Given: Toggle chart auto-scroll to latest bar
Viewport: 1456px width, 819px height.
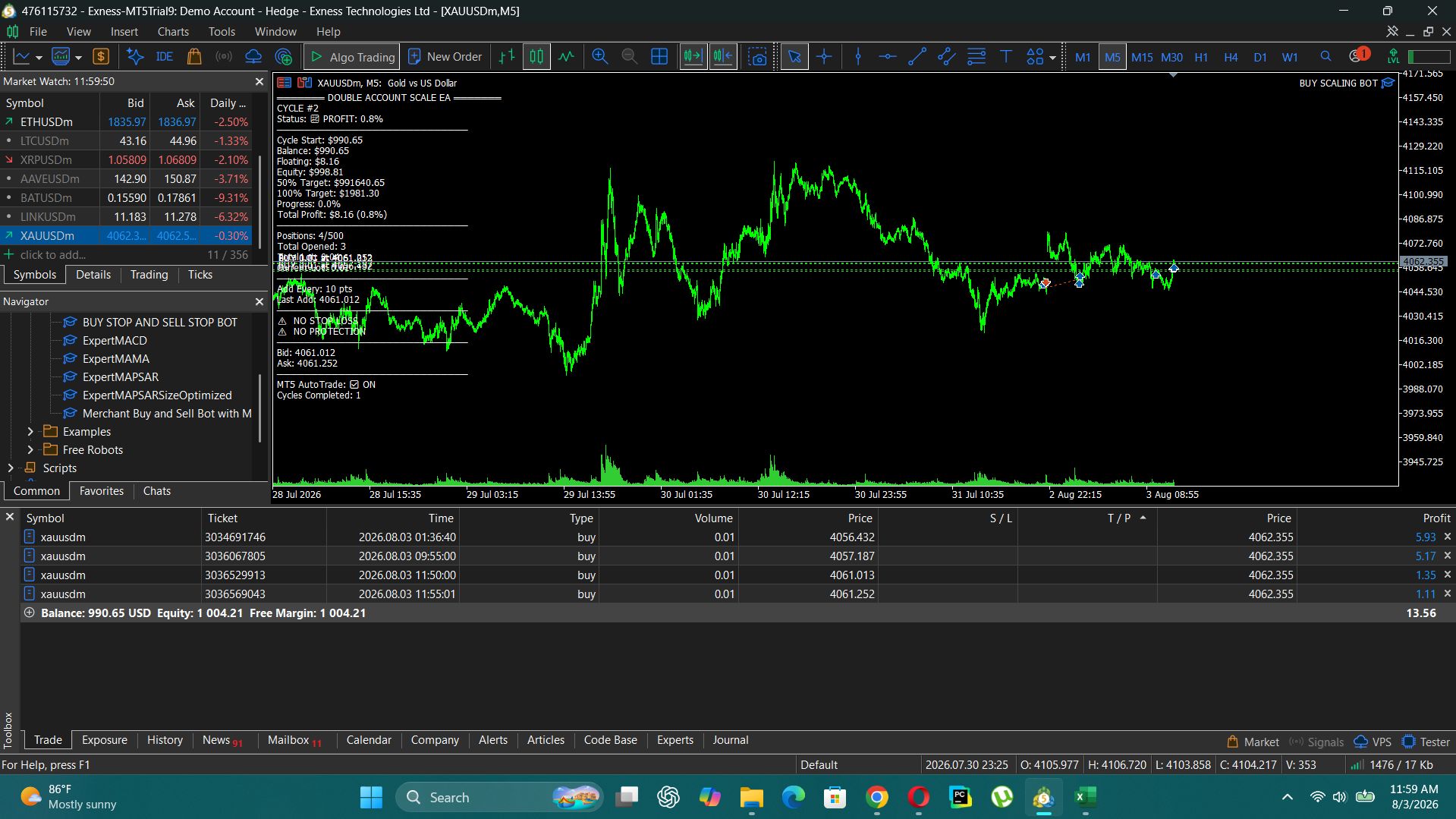Looking at the screenshot, I should [x=693, y=57].
